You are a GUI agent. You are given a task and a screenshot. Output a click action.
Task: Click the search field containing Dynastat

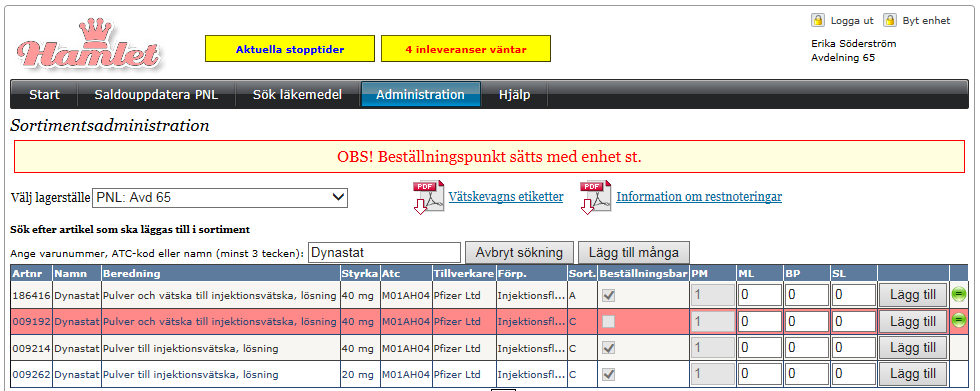[384, 253]
